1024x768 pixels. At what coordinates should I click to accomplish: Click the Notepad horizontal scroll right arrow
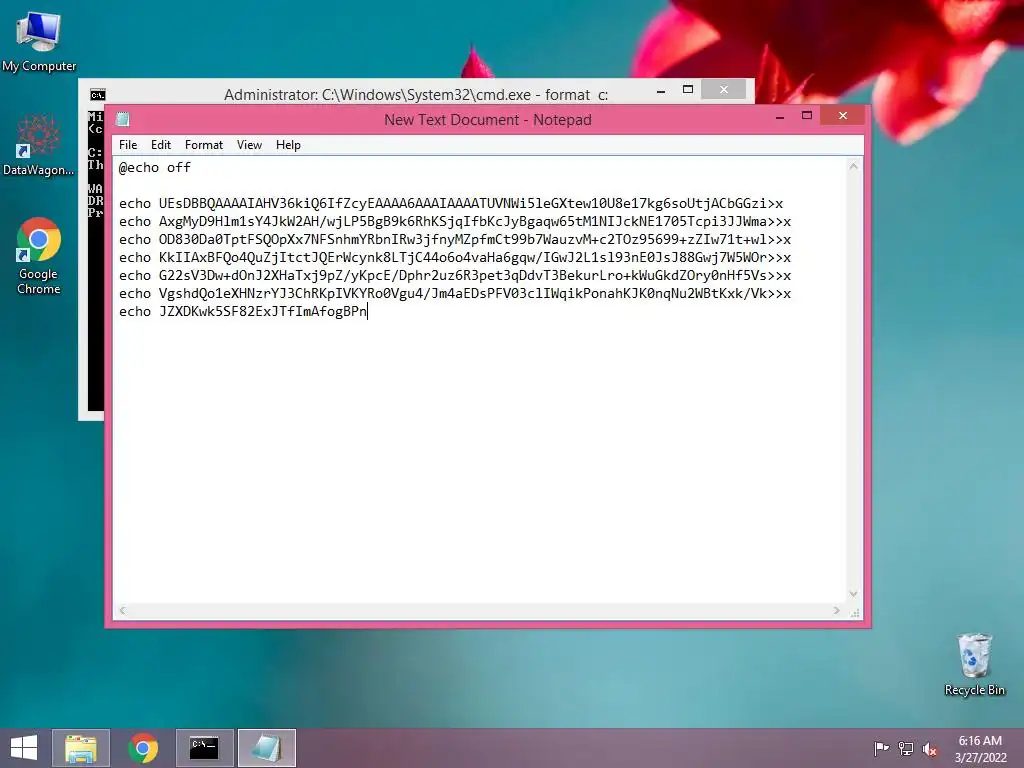(837, 611)
